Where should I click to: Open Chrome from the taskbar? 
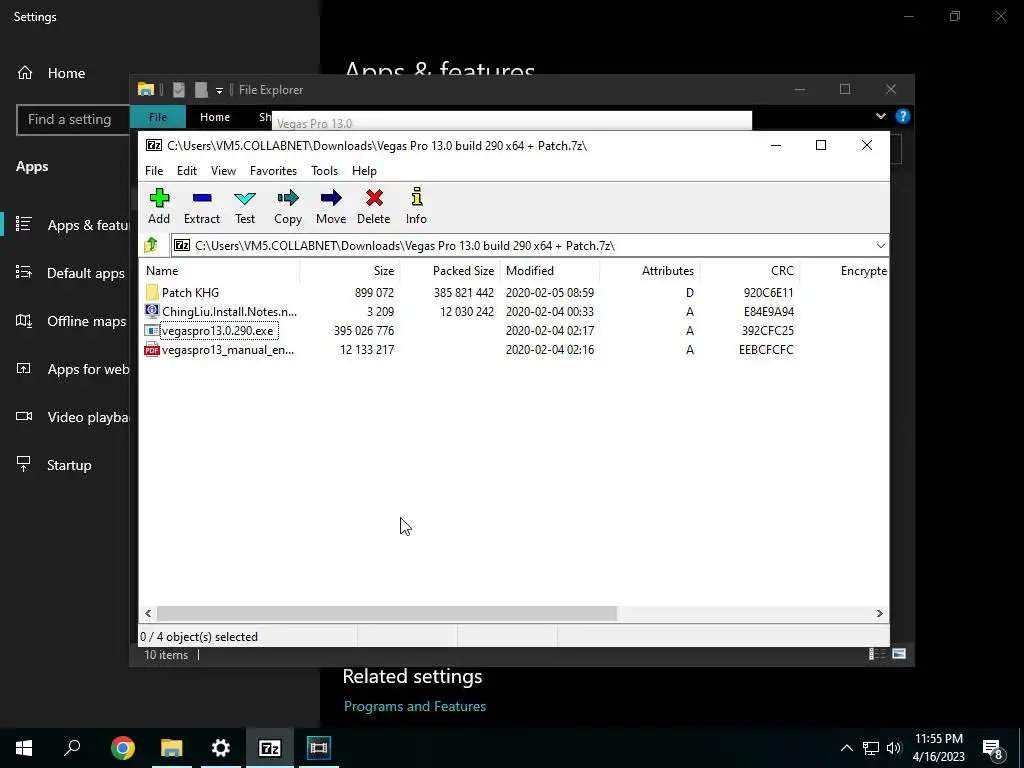coord(122,748)
